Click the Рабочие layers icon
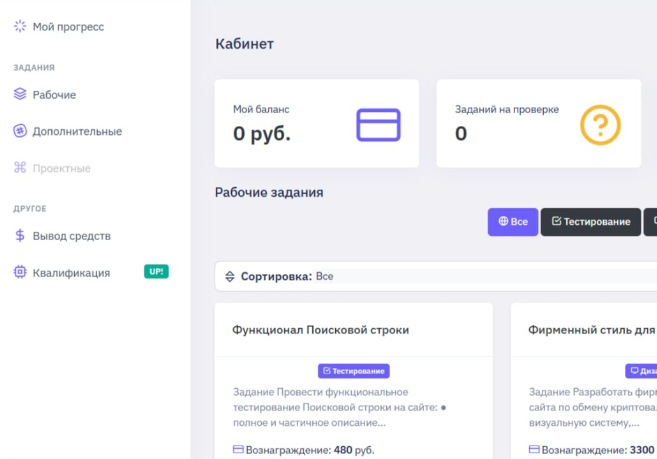 [20, 94]
